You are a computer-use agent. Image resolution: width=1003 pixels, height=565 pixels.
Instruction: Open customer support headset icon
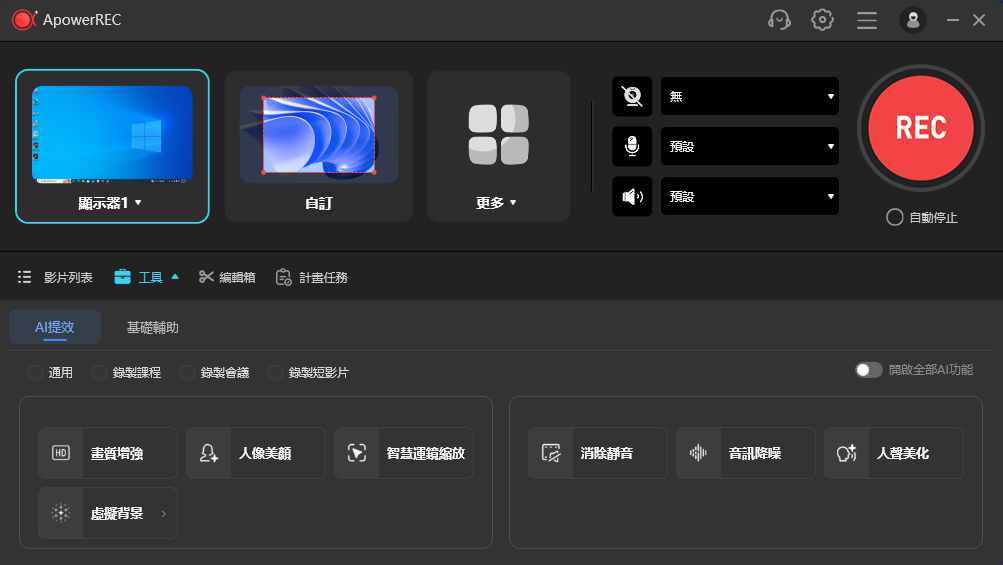tap(779, 20)
